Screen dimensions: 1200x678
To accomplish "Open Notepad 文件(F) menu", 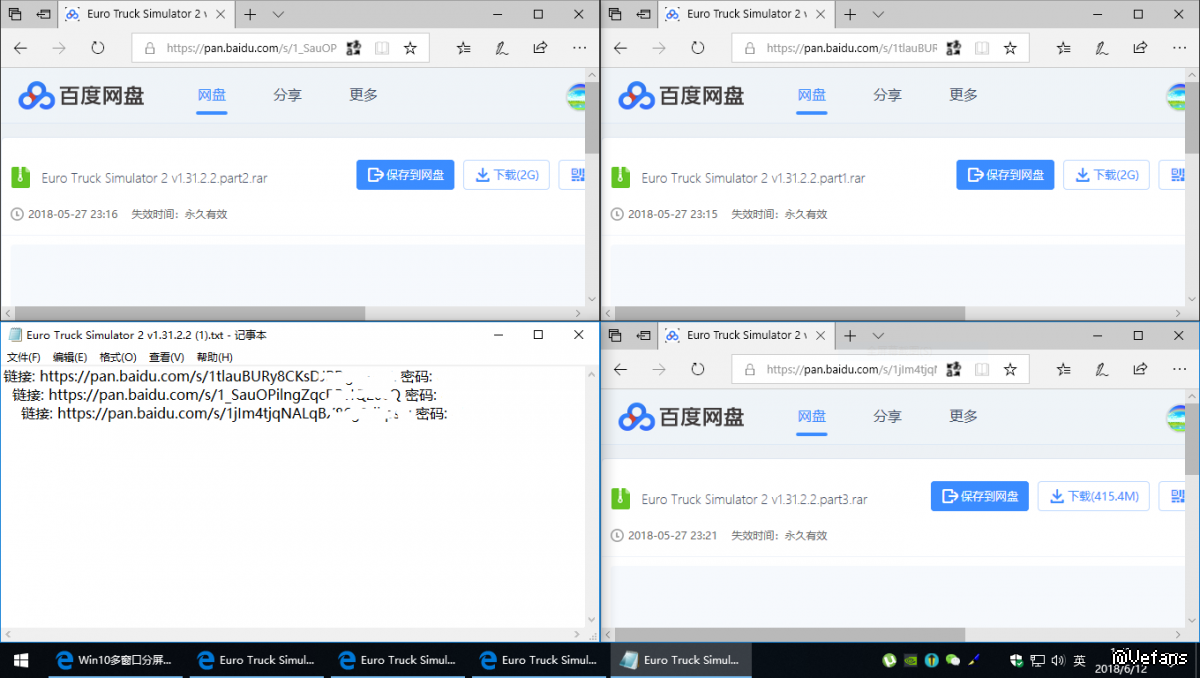I will 24,357.
